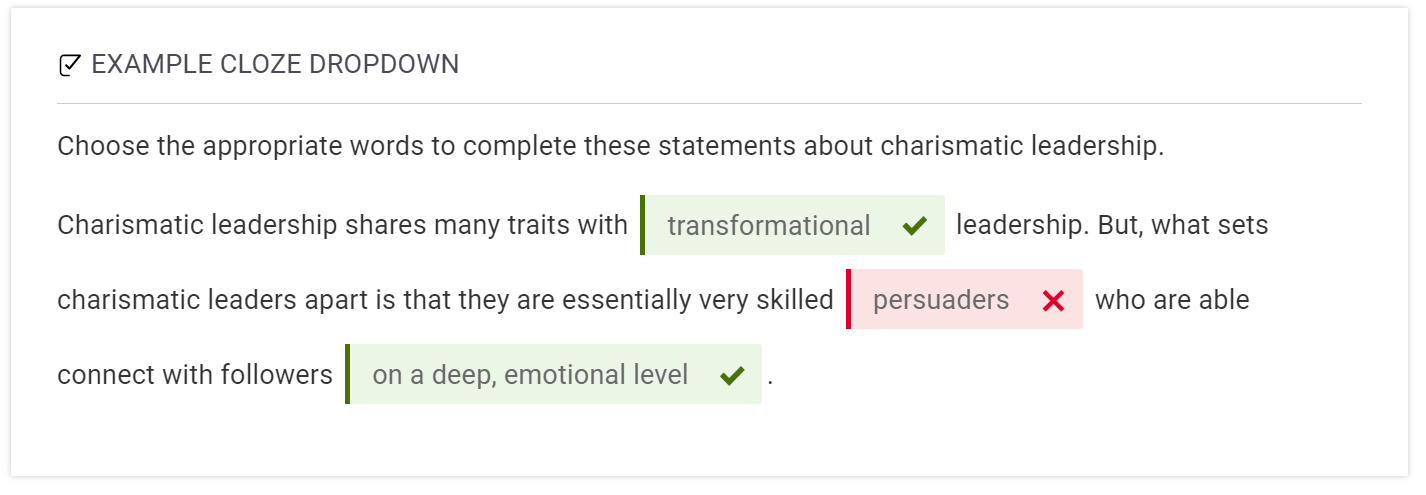The height and width of the screenshot is (495, 1426).
Task: Open the incorrect "persuaders" dropdown
Action: 940,300
